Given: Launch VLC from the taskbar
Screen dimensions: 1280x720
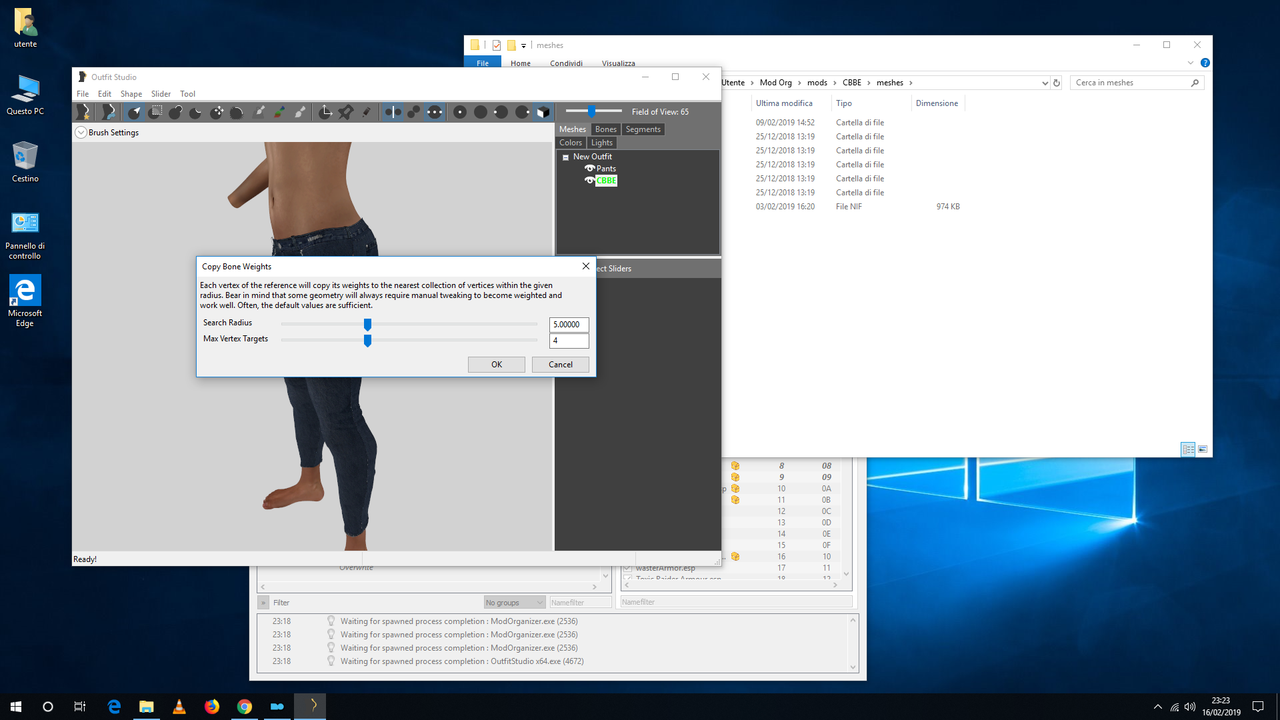Looking at the screenshot, I should (x=179, y=706).
